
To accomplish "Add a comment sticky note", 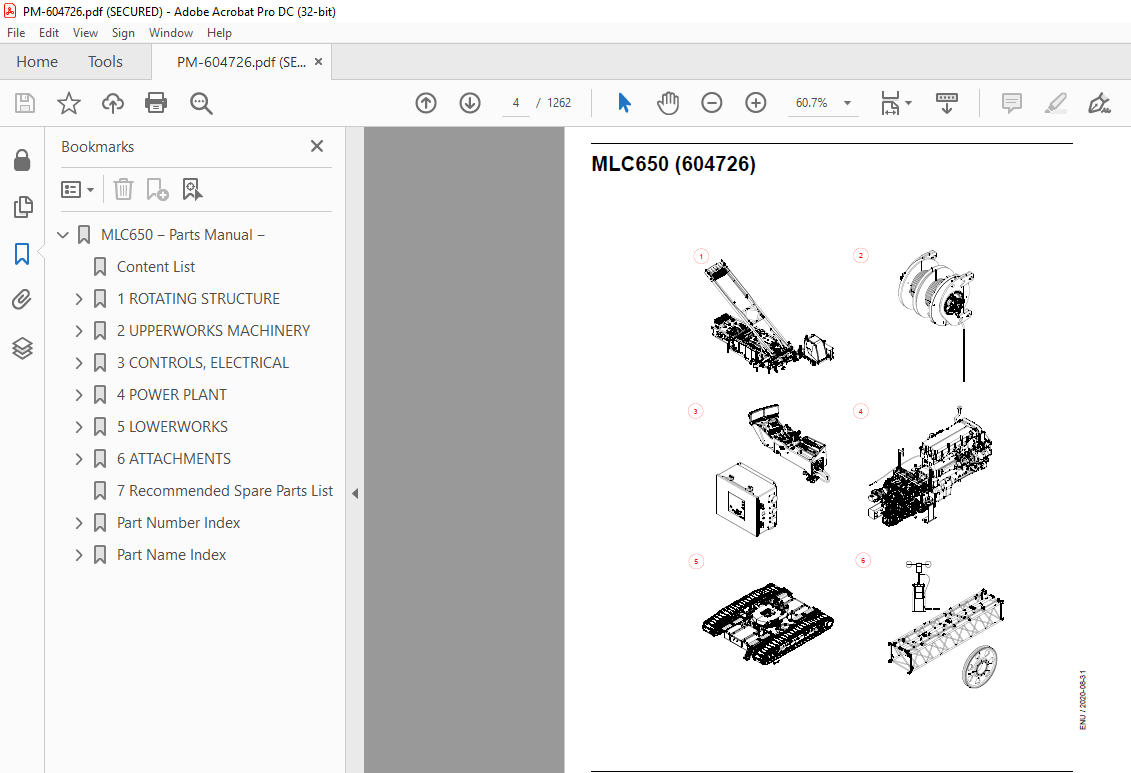I will (x=1011, y=103).
